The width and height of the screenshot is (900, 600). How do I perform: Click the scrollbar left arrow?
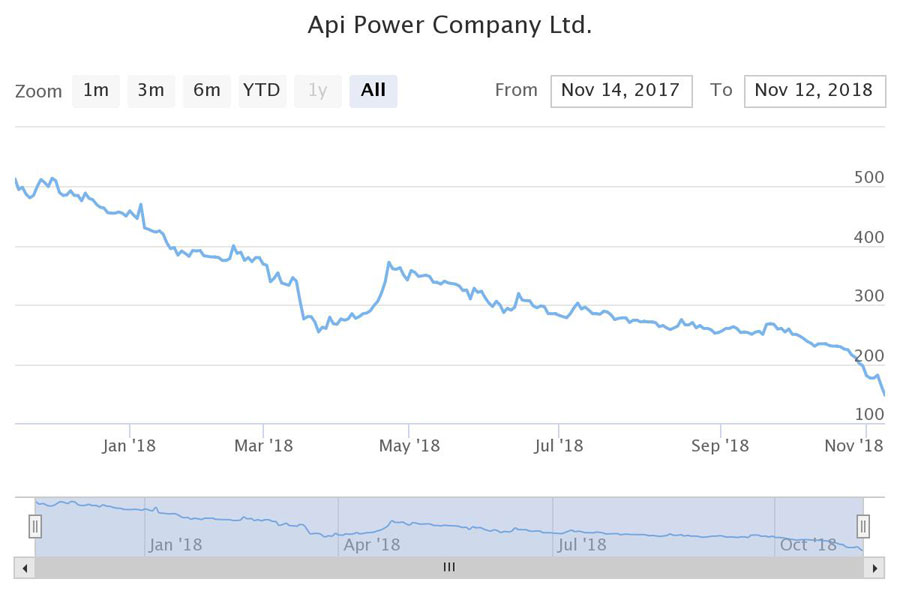point(25,568)
